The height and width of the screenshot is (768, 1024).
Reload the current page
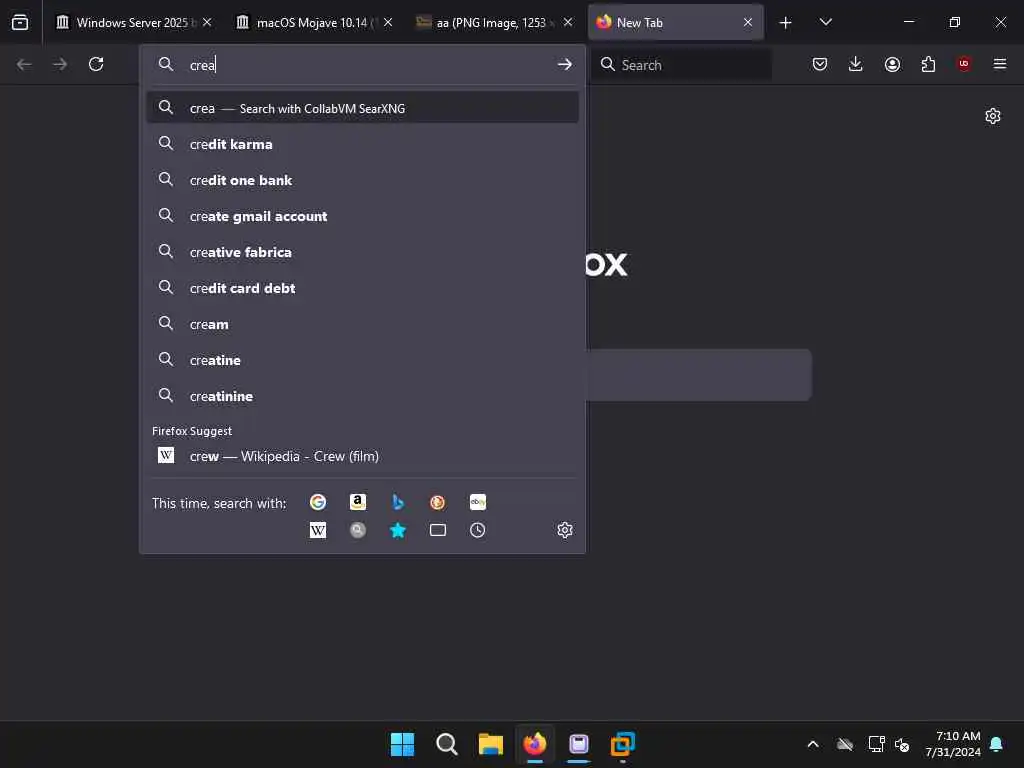(96, 64)
